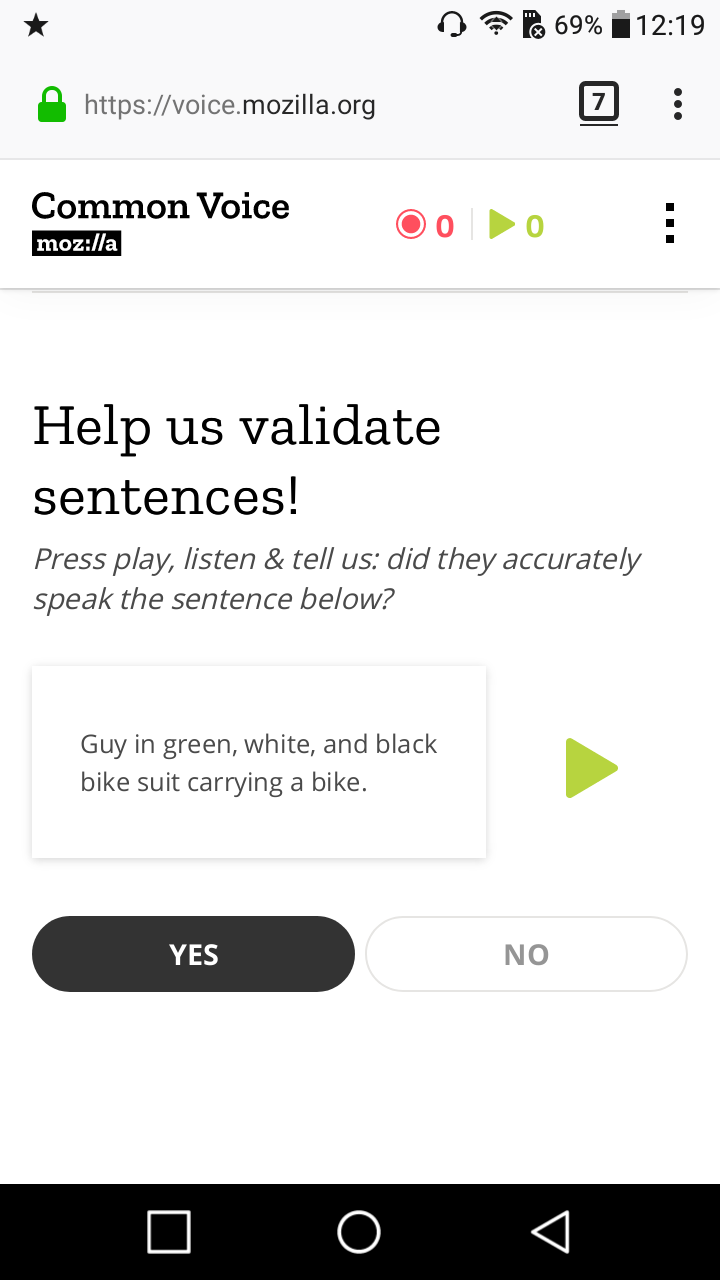The image size is (720, 1280).
Task: Tap the Android home circle button
Action: pos(359,1232)
